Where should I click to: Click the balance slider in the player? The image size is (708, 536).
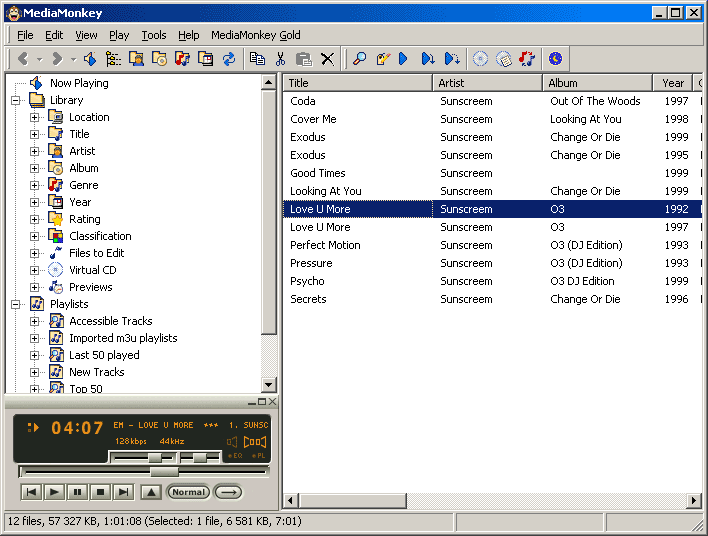coord(200,458)
